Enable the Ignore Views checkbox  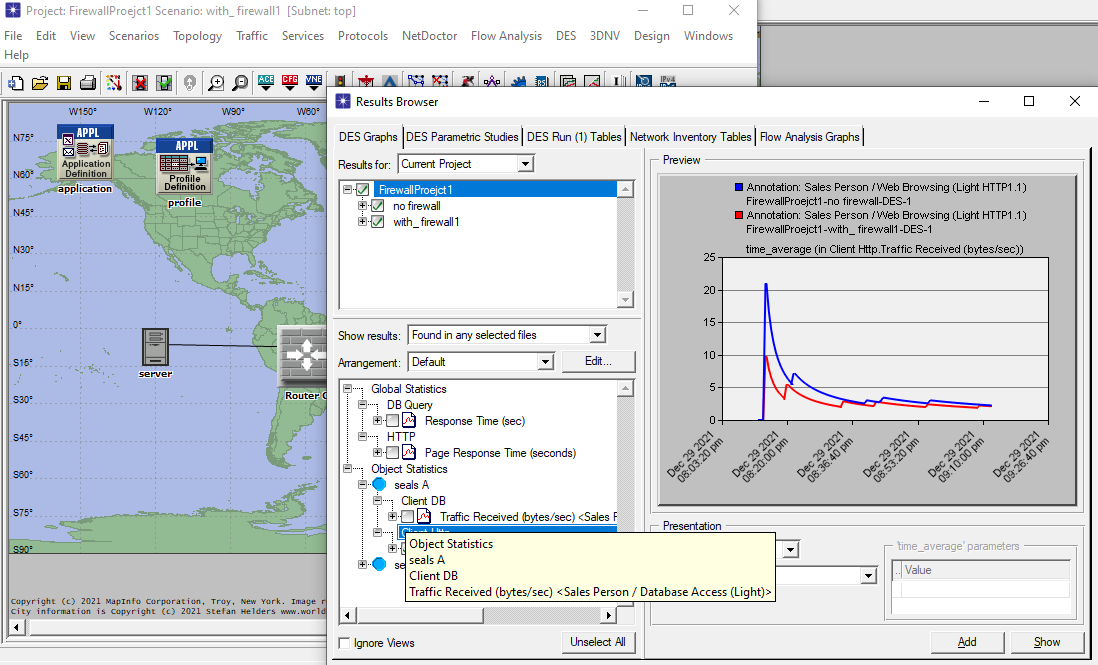(x=344, y=643)
